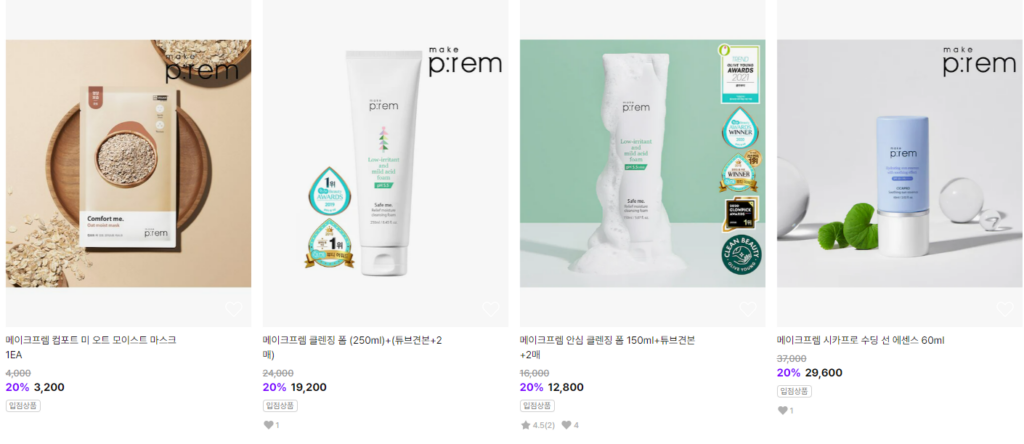Open the blue sun essence product image
The height and width of the screenshot is (444, 1024).
tap(900, 163)
